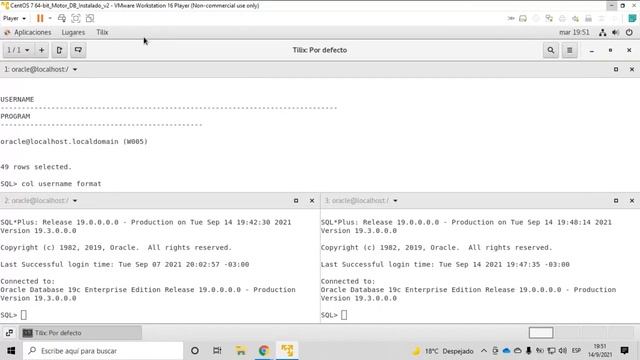
Task: Click the GNOME show desktop icon
Action: coord(9,333)
